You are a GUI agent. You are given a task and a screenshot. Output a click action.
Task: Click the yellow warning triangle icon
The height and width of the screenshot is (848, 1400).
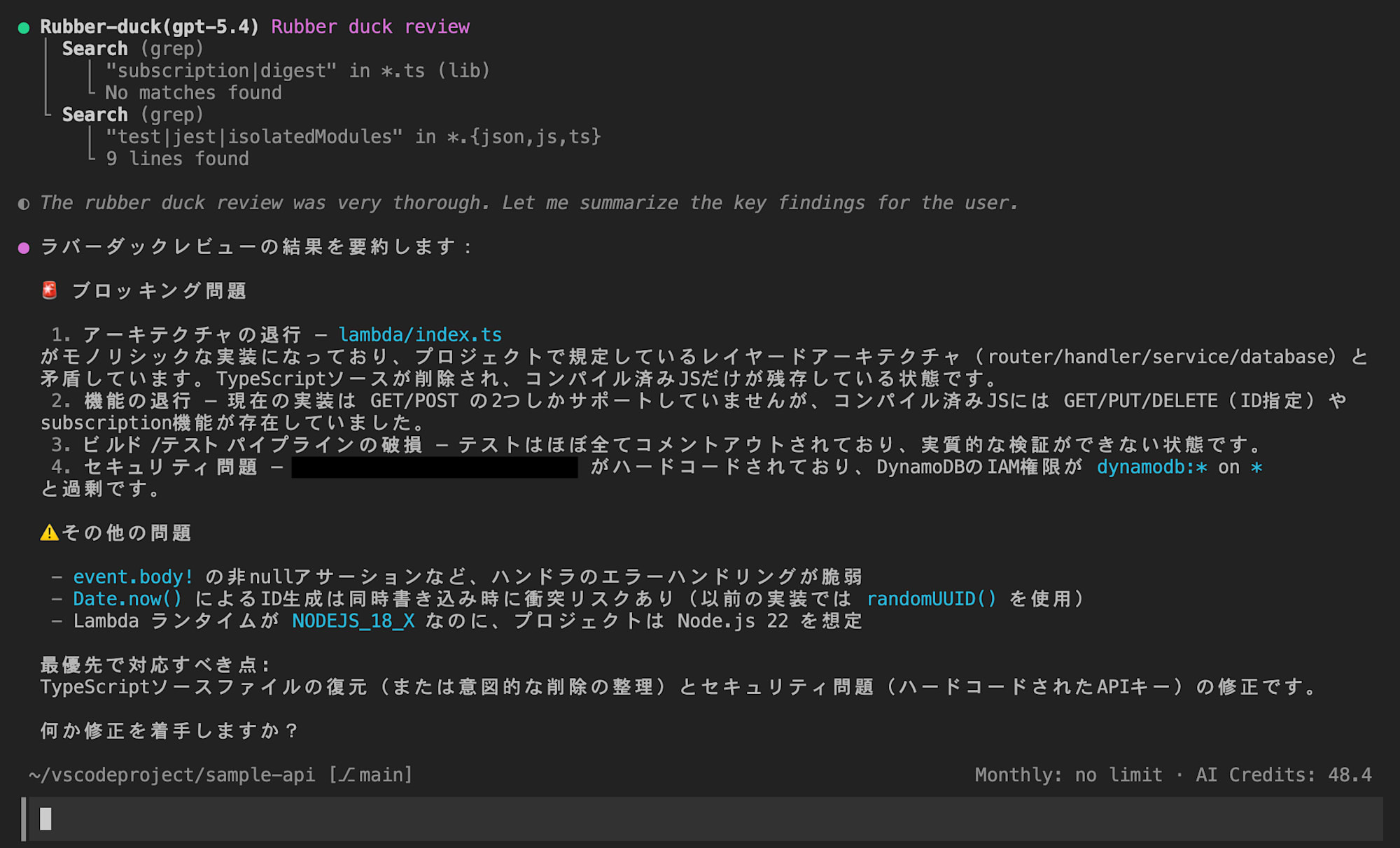pos(50,533)
